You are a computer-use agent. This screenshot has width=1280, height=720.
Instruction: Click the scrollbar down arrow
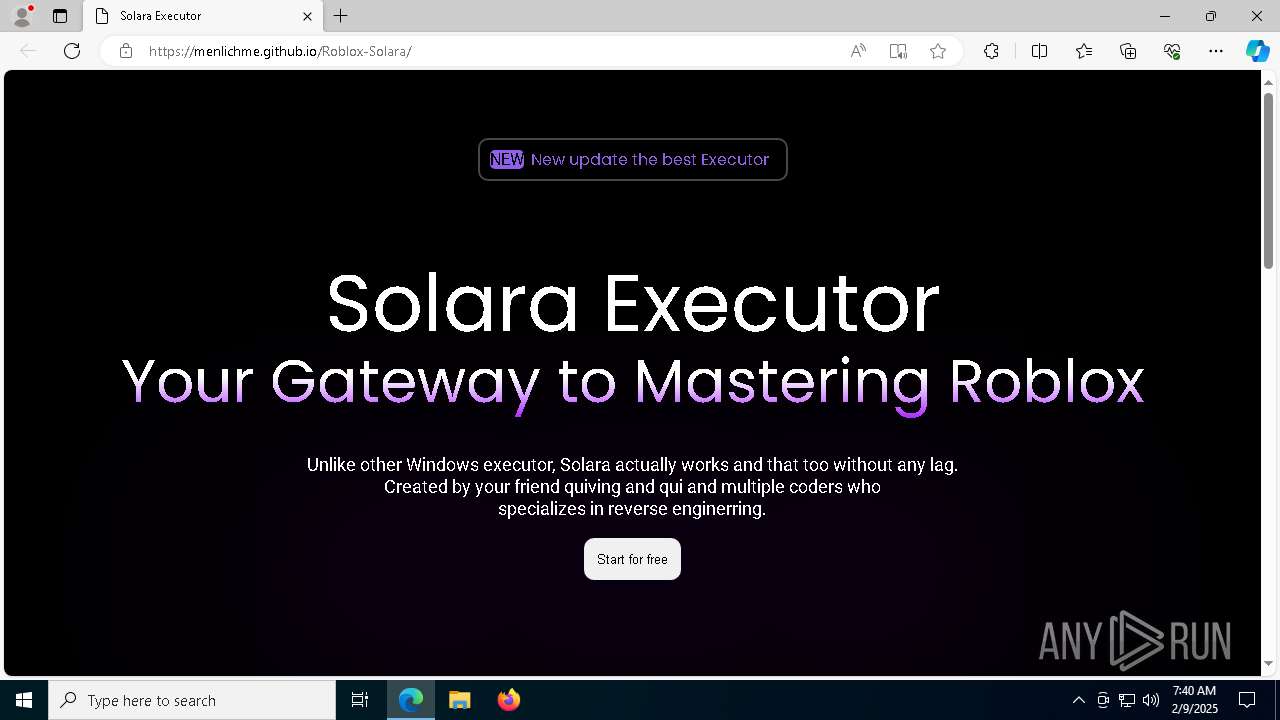(x=1269, y=663)
